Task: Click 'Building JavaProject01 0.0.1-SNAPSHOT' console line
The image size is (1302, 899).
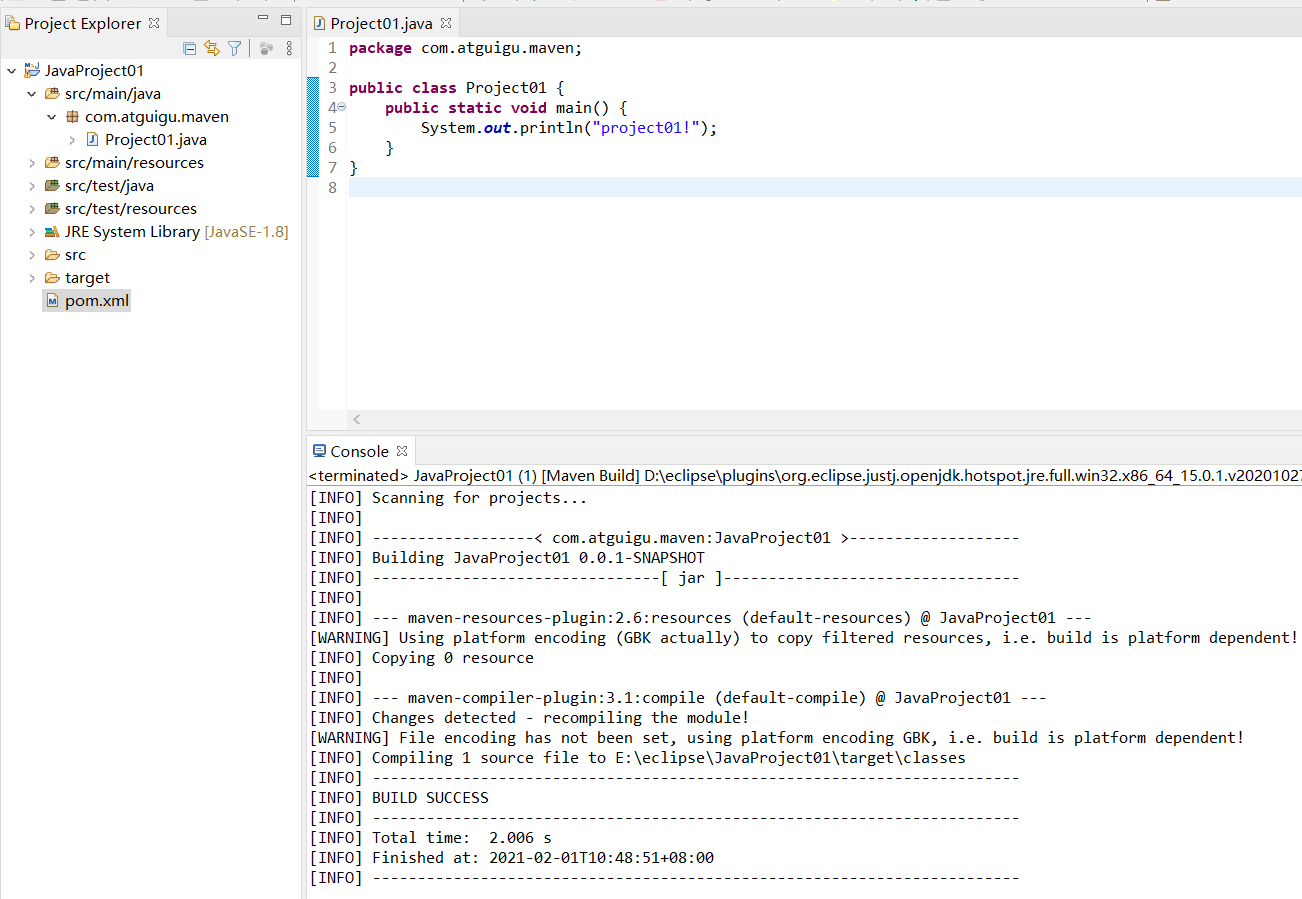Action: (x=507, y=557)
